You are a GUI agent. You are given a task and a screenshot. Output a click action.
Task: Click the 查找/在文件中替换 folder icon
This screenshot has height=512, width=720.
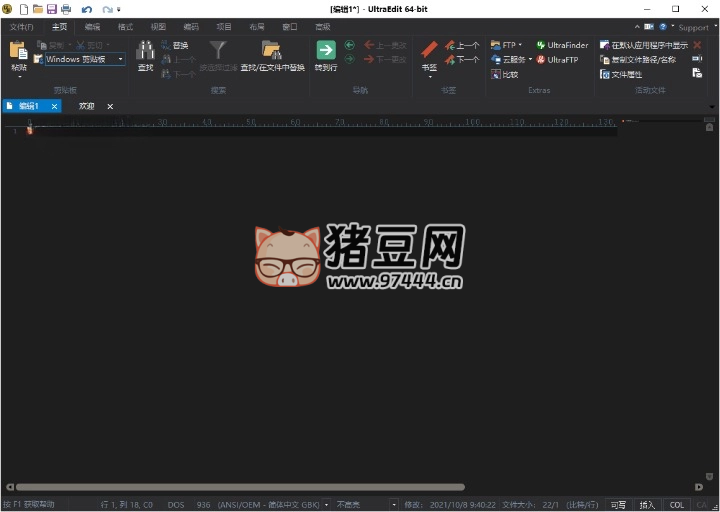pyautogui.click(x=272, y=50)
